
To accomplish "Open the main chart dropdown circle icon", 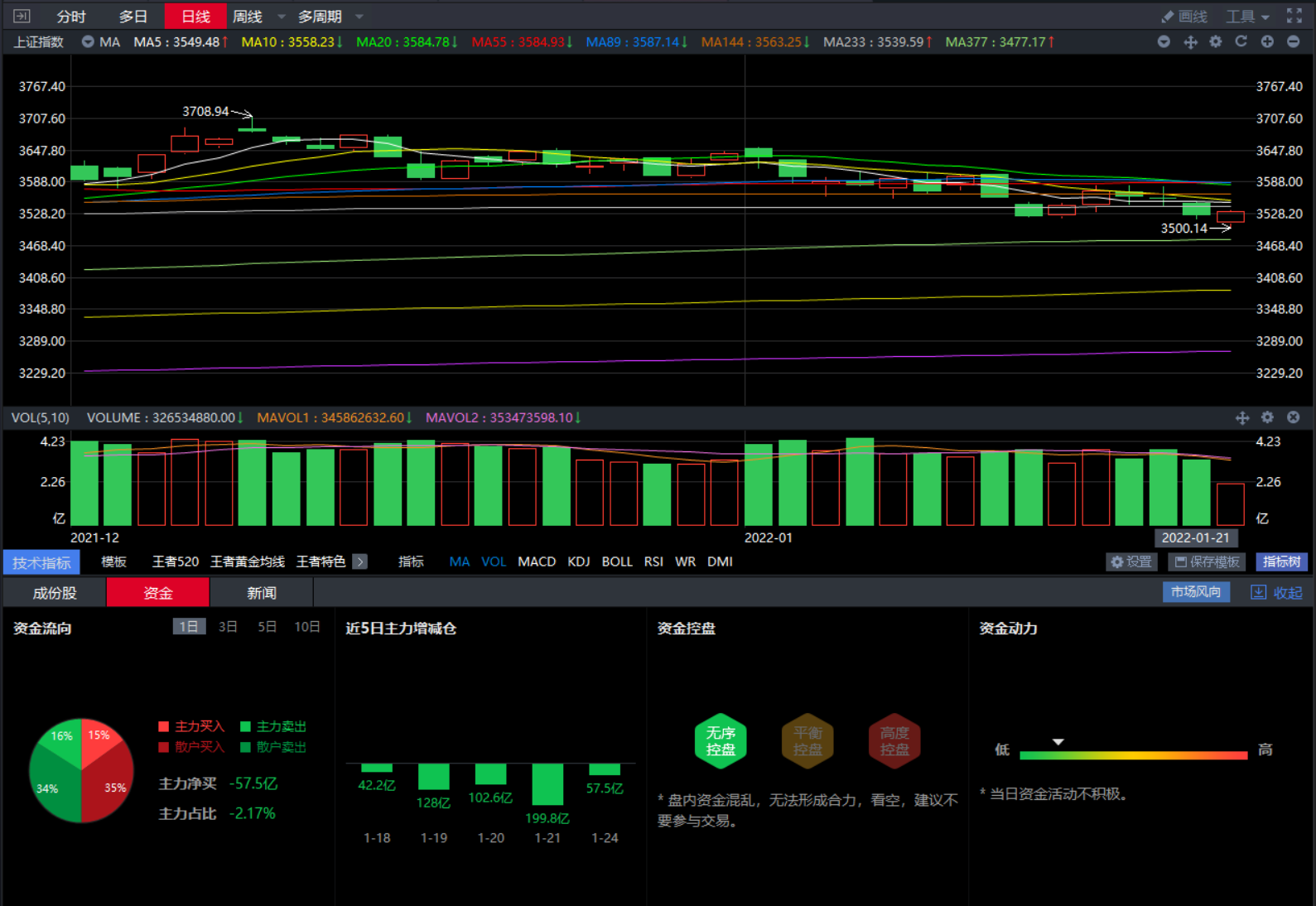I will (1164, 41).
